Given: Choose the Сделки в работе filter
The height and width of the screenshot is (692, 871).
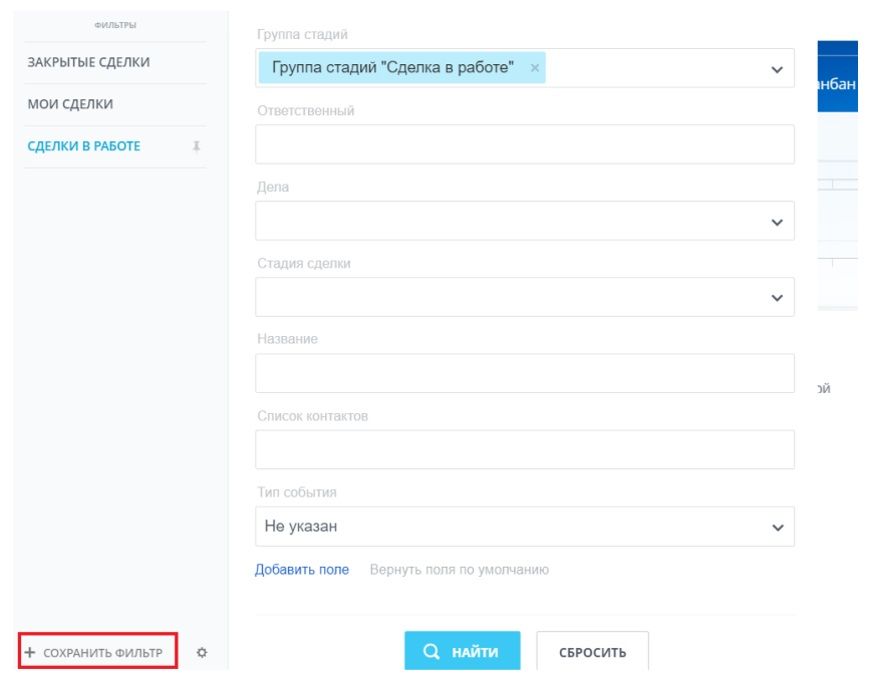Looking at the screenshot, I should click(84, 146).
